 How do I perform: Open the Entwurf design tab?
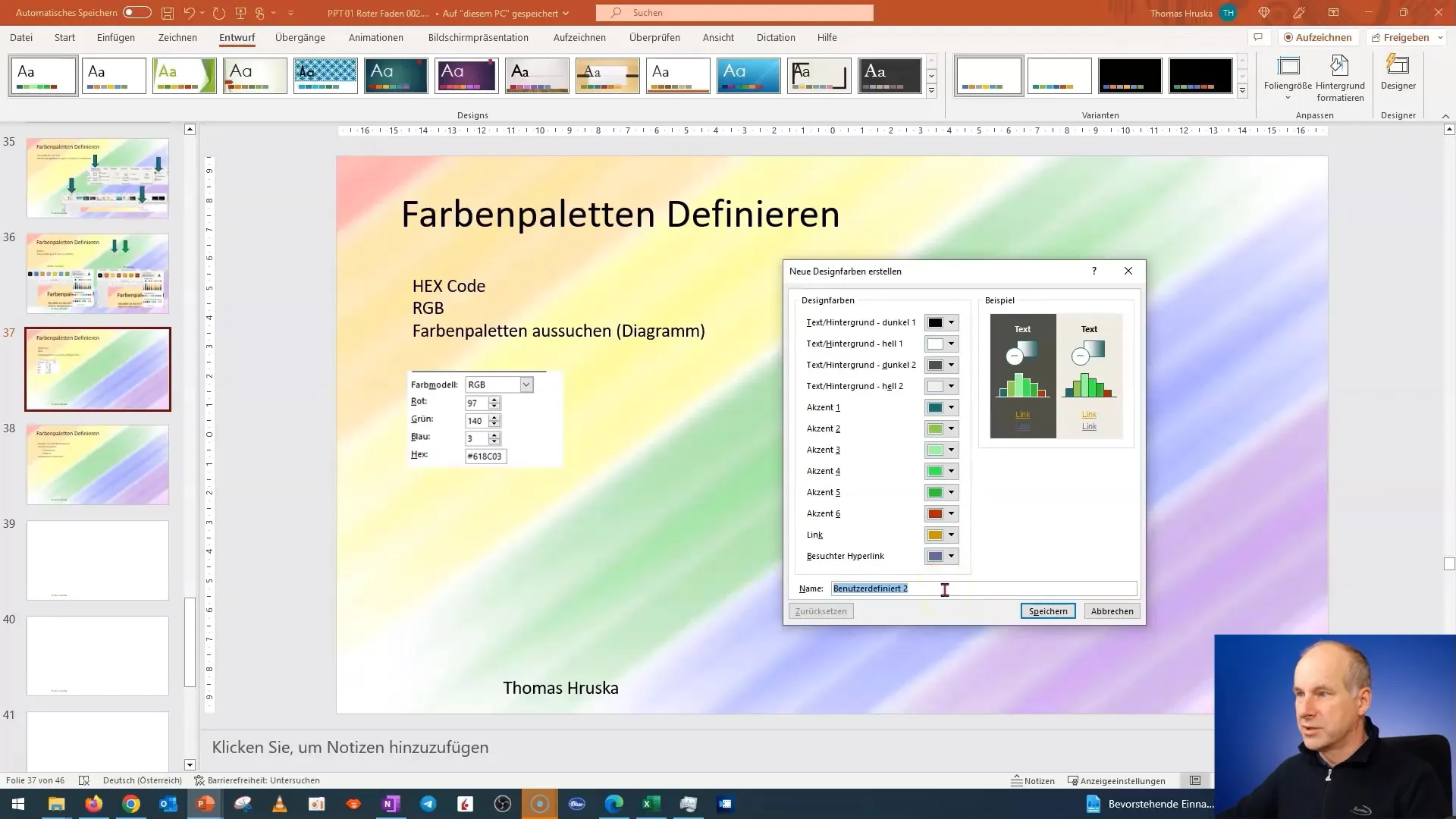237,38
